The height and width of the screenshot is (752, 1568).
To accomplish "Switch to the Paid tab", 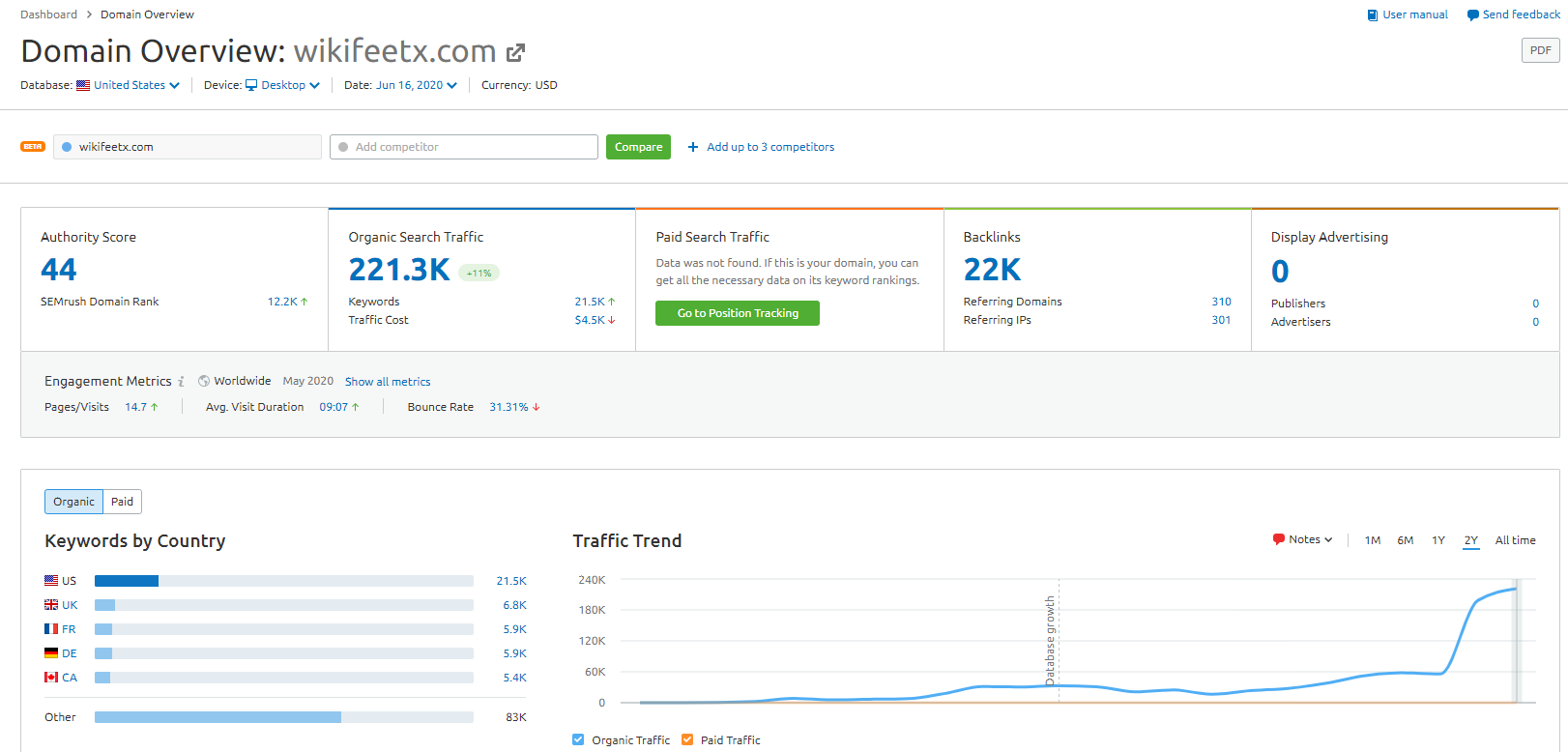I will pos(122,502).
